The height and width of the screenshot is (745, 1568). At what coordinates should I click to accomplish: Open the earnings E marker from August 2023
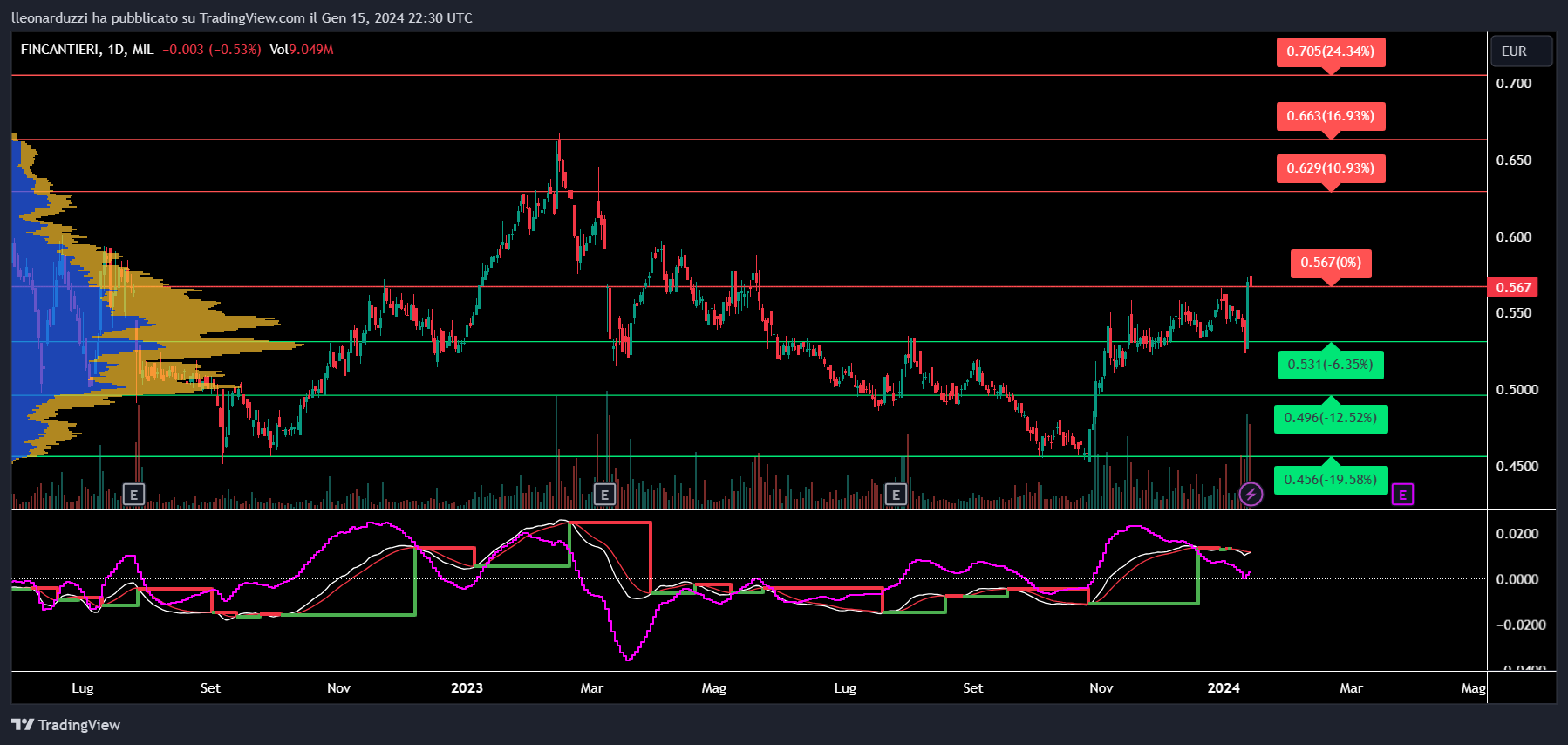[896, 495]
